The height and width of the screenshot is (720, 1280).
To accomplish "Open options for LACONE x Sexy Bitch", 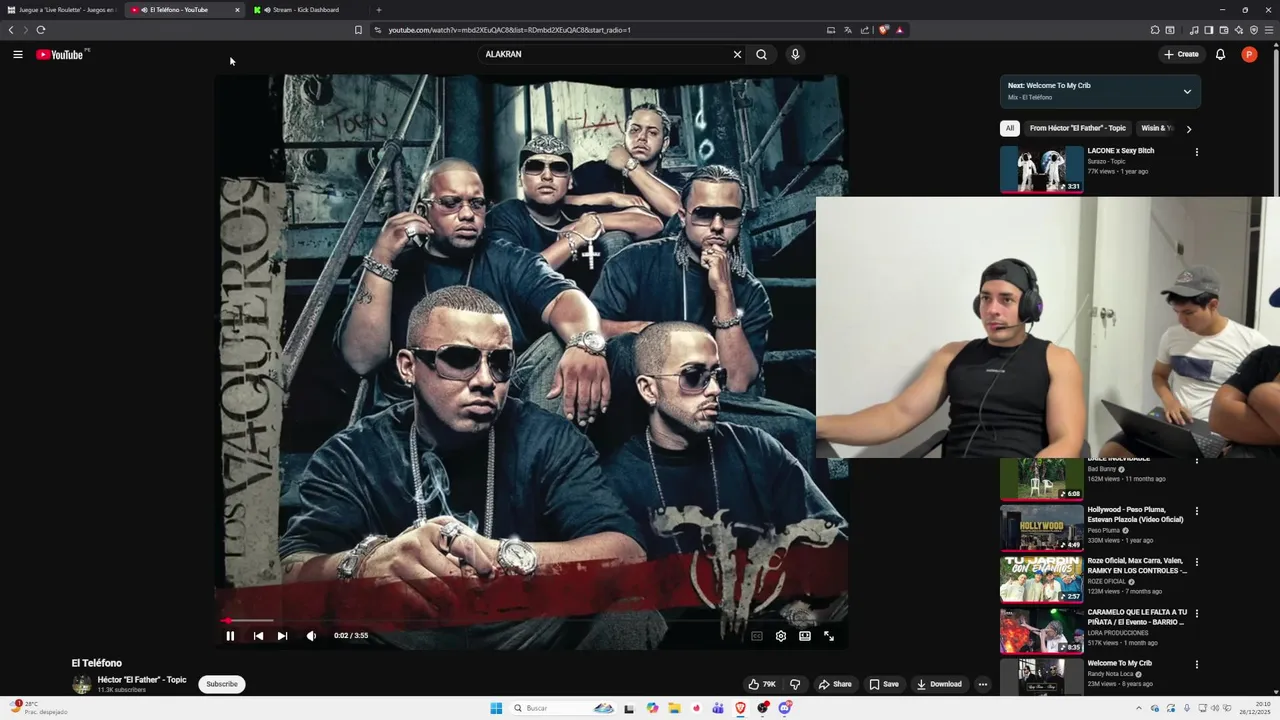I will [1196, 152].
